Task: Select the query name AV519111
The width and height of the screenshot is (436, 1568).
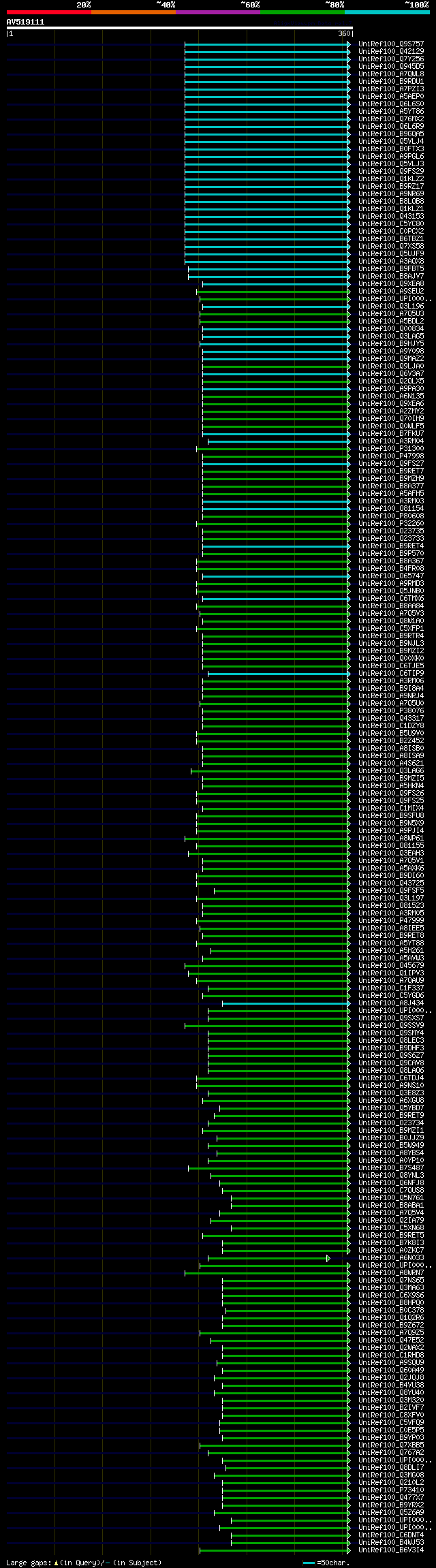Action: point(25,22)
